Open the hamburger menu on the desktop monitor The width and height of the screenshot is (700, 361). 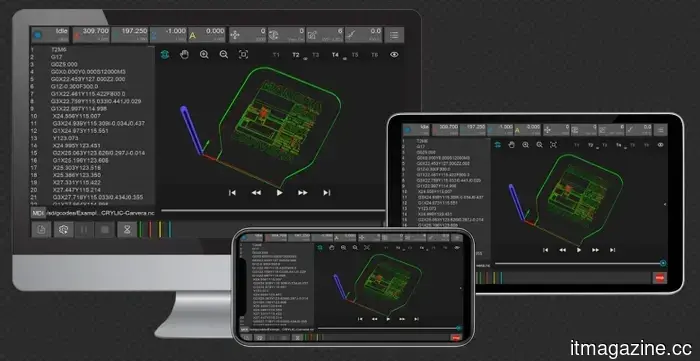tap(394, 35)
